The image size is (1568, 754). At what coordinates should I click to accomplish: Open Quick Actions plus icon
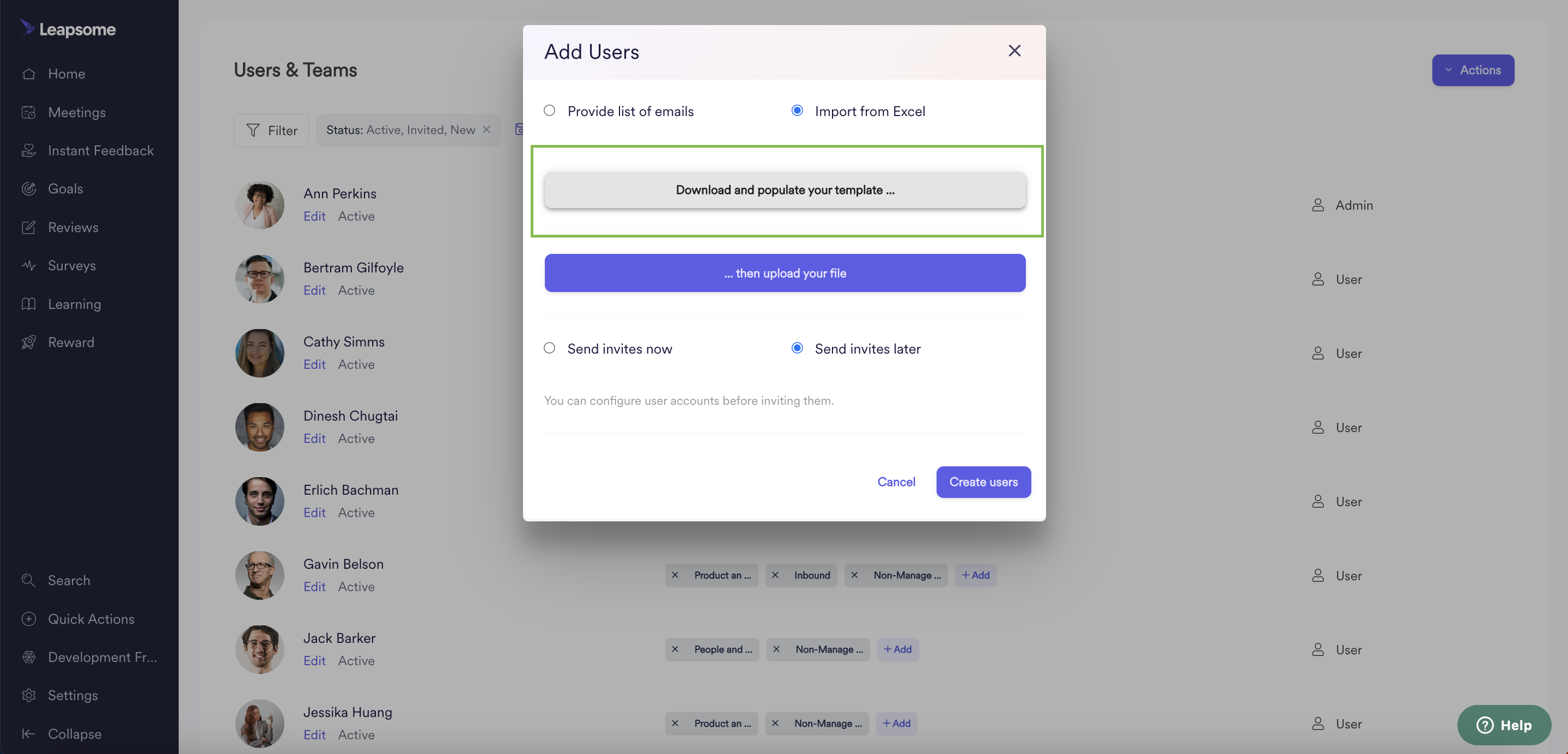coord(29,619)
